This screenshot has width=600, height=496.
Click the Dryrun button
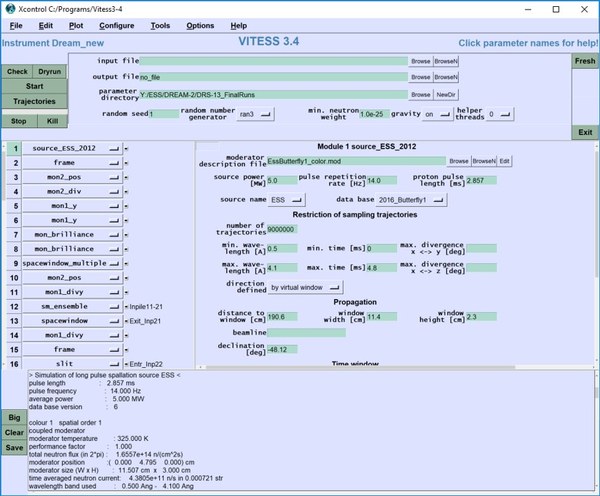(x=50, y=72)
